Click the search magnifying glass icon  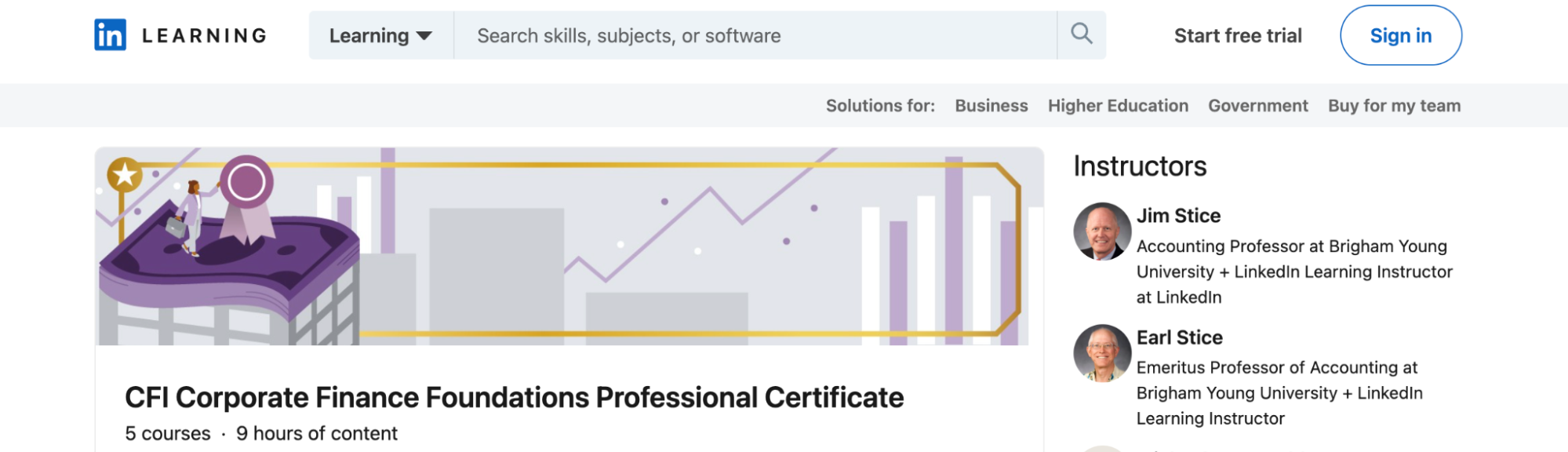(1083, 35)
